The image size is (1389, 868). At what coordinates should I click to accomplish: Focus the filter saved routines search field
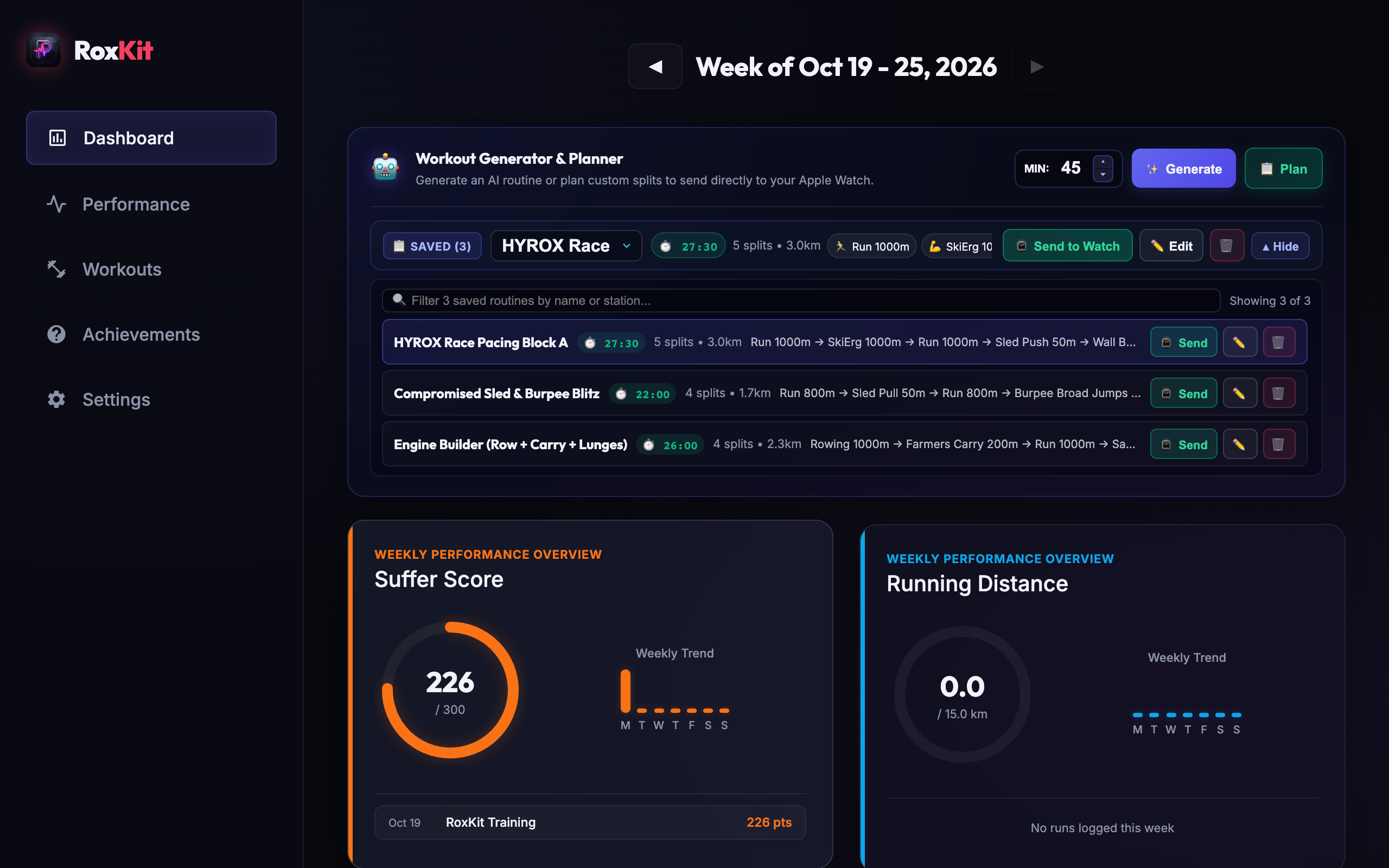point(801,300)
